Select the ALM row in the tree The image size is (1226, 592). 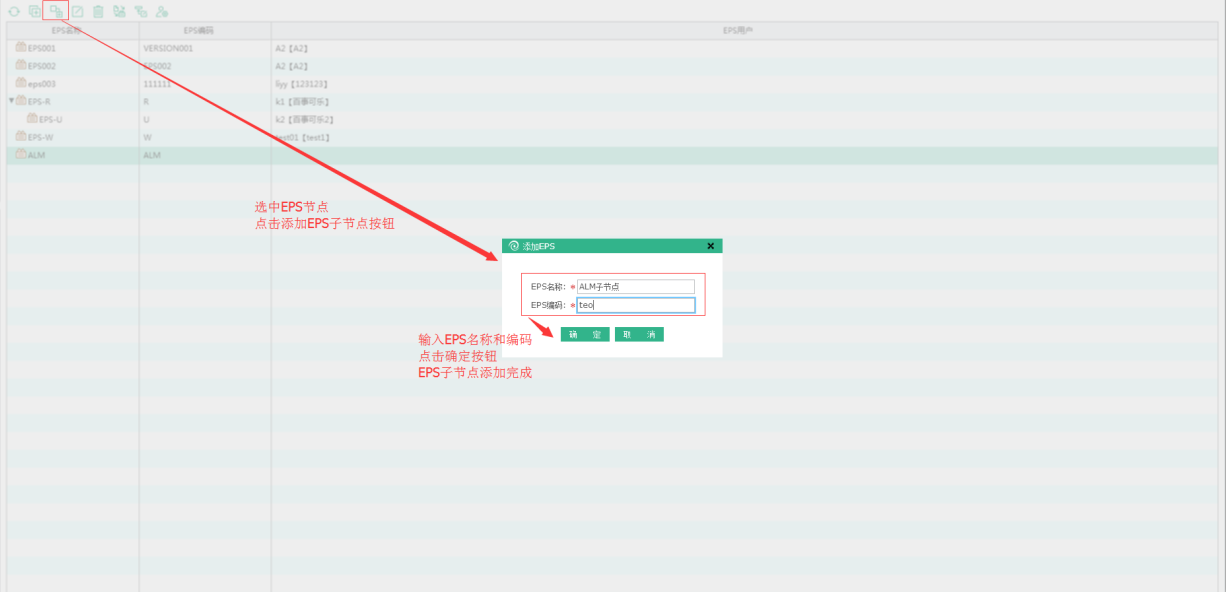click(x=36, y=155)
